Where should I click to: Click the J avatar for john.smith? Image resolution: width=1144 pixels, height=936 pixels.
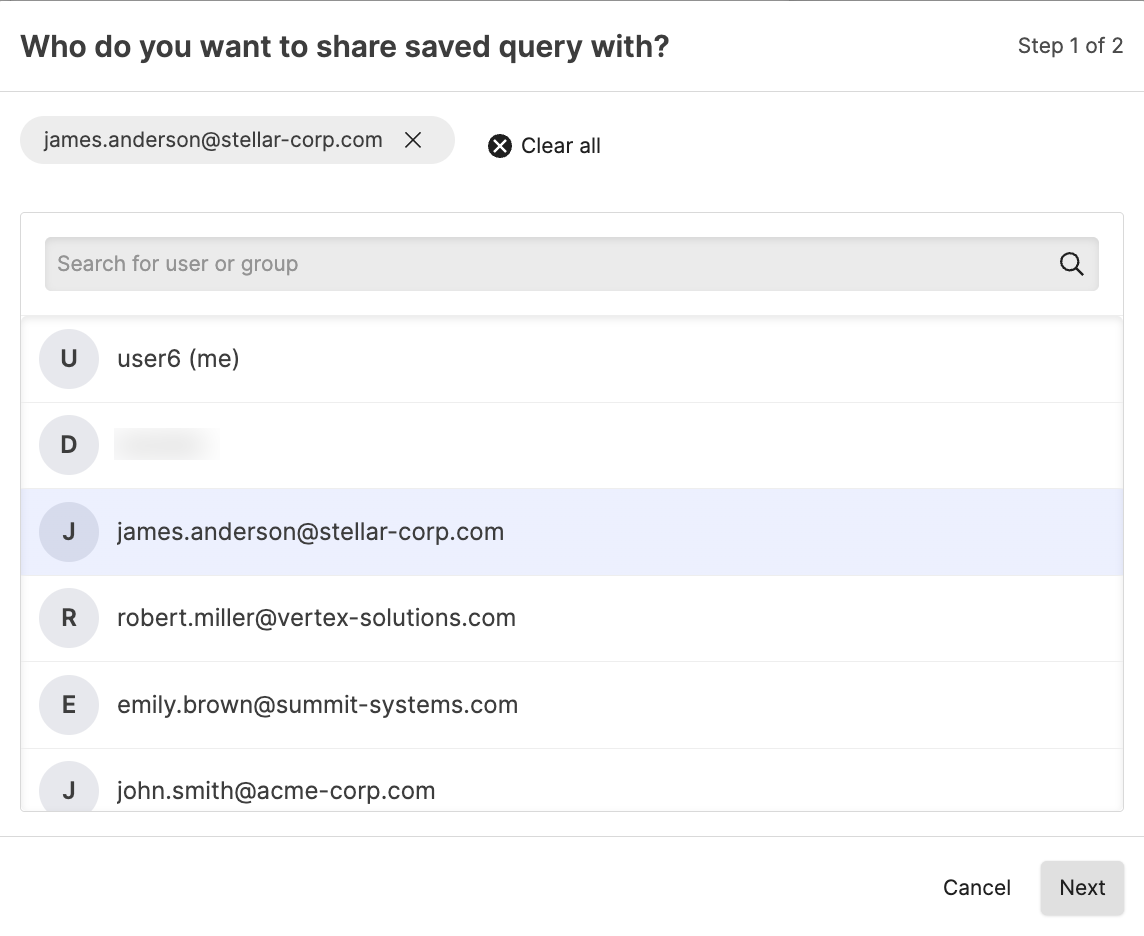click(69, 789)
